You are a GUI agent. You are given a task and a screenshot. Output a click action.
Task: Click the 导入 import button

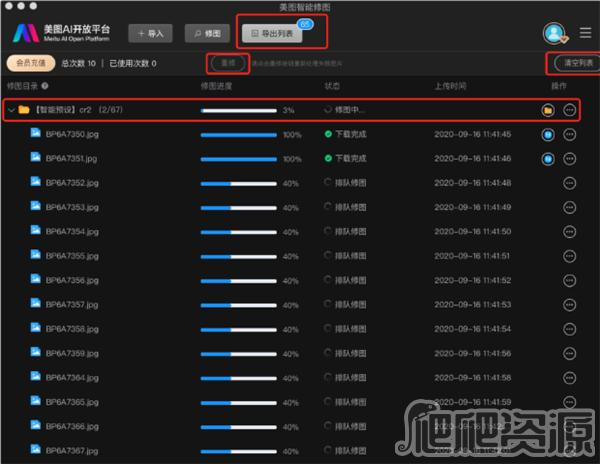(150, 33)
